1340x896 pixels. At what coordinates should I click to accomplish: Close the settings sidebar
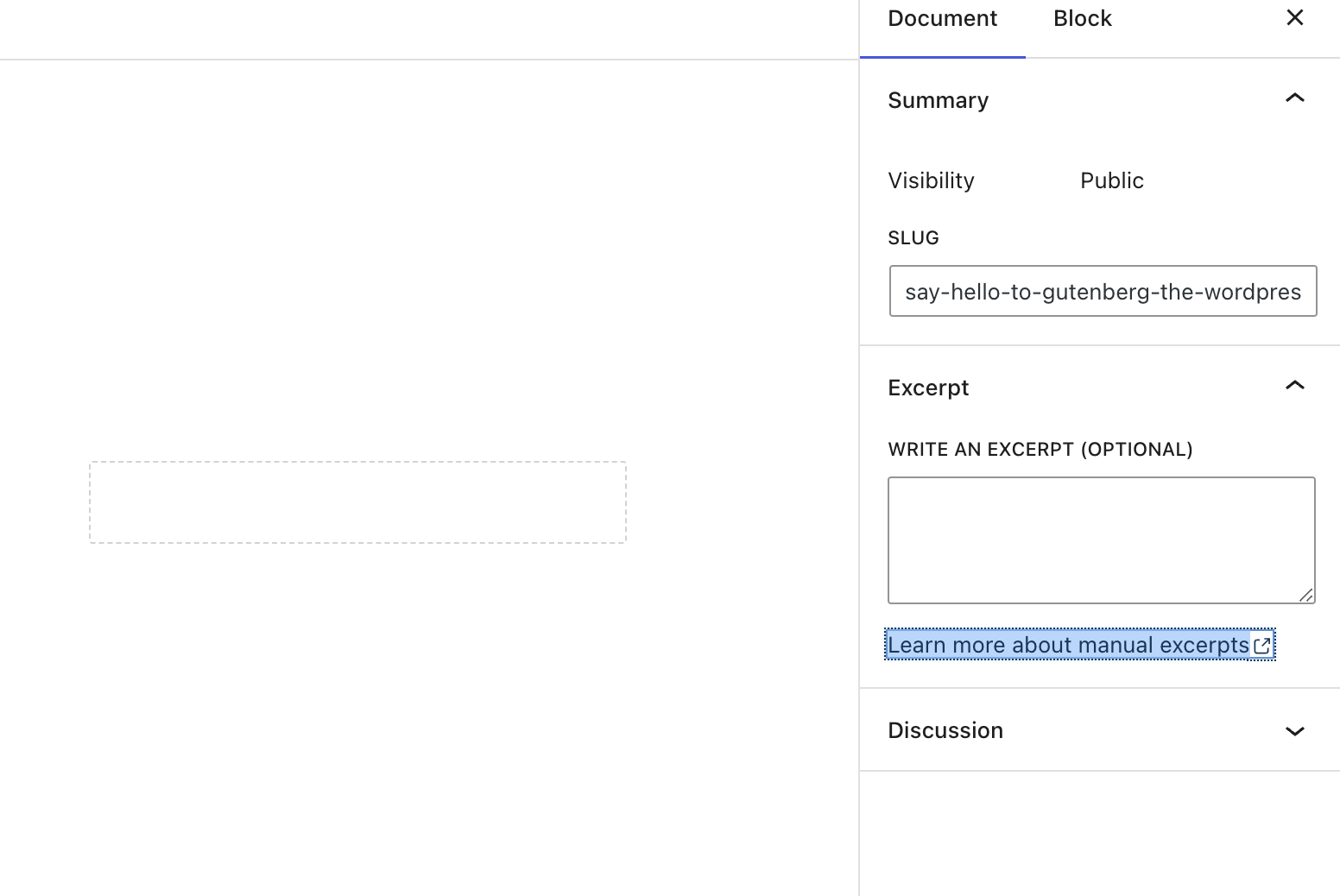click(x=1294, y=18)
